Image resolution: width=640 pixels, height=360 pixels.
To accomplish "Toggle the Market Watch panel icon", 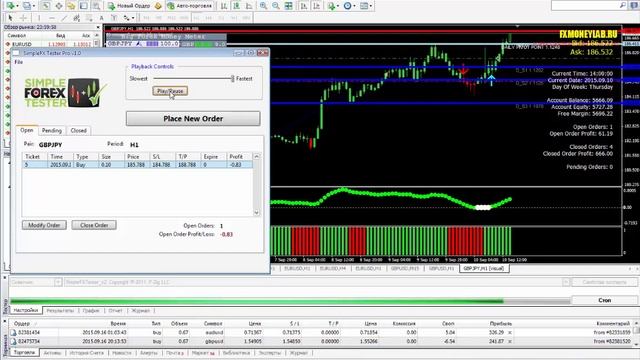I will pyautogui.click(x=46, y=6).
